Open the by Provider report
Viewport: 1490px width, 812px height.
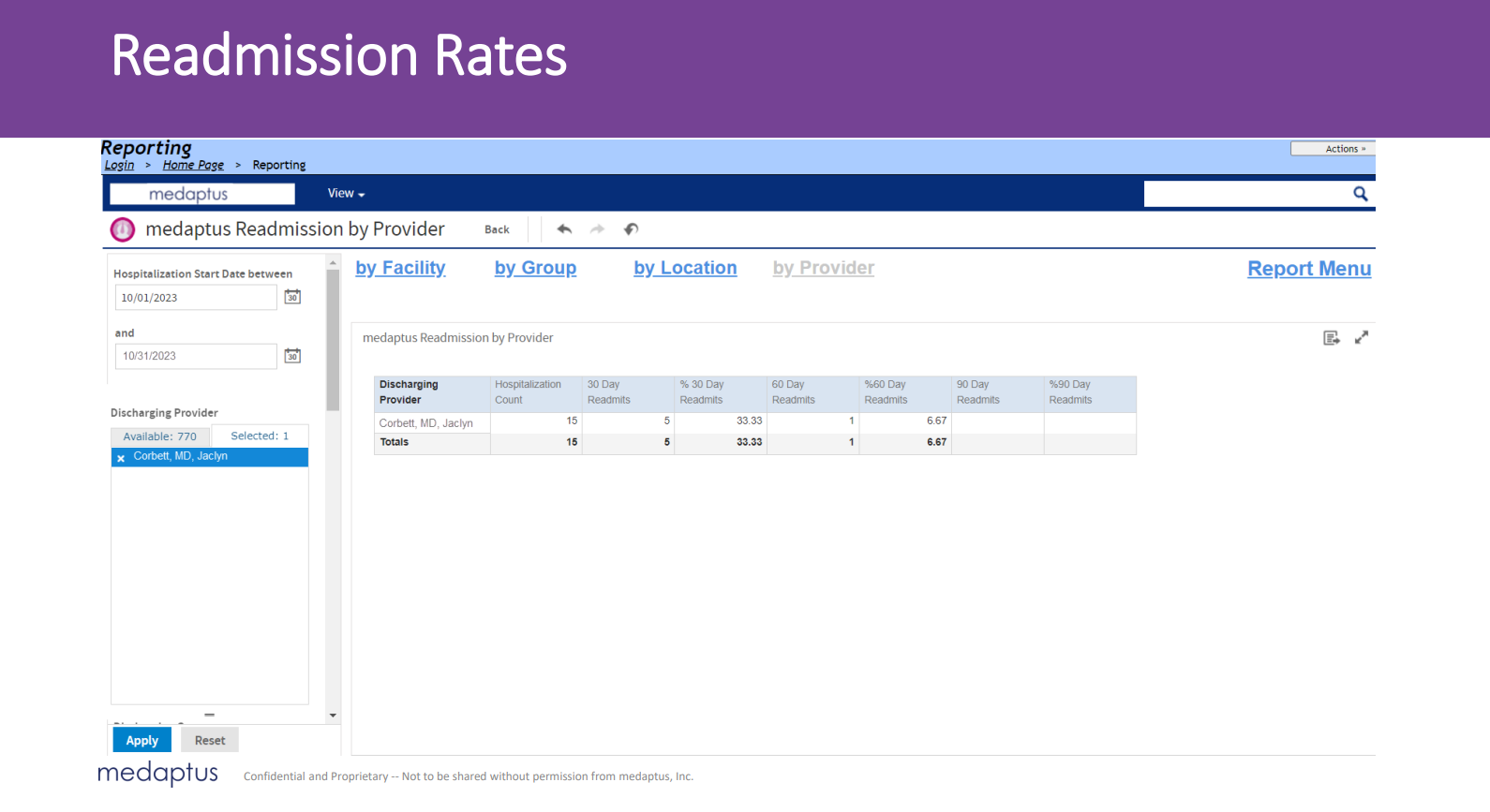(823, 268)
